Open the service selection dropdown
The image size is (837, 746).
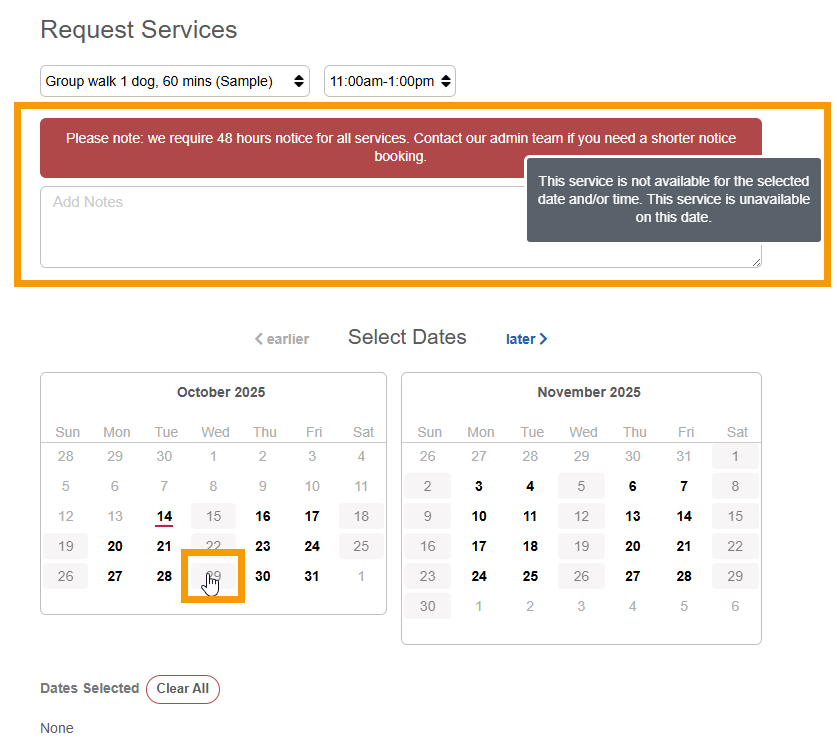coord(175,81)
